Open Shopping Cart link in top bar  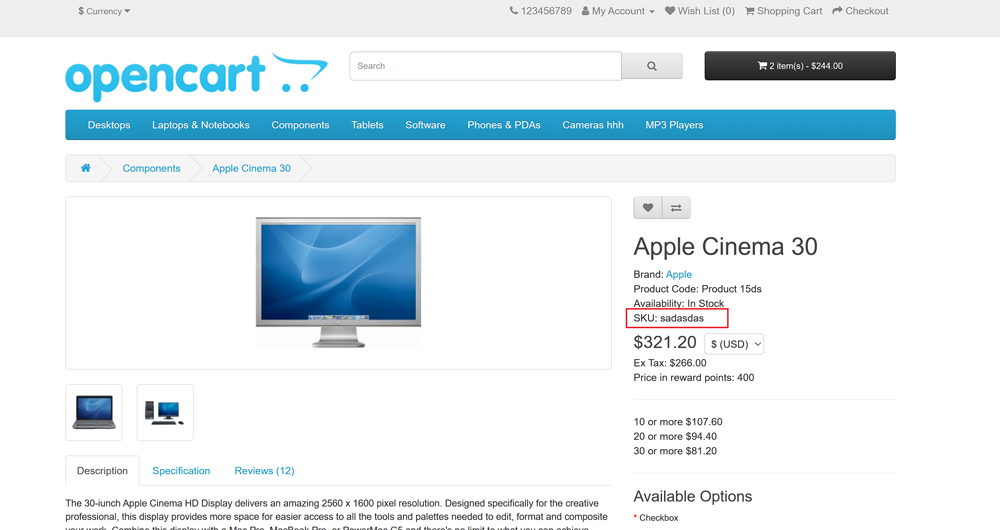[783, 11]
